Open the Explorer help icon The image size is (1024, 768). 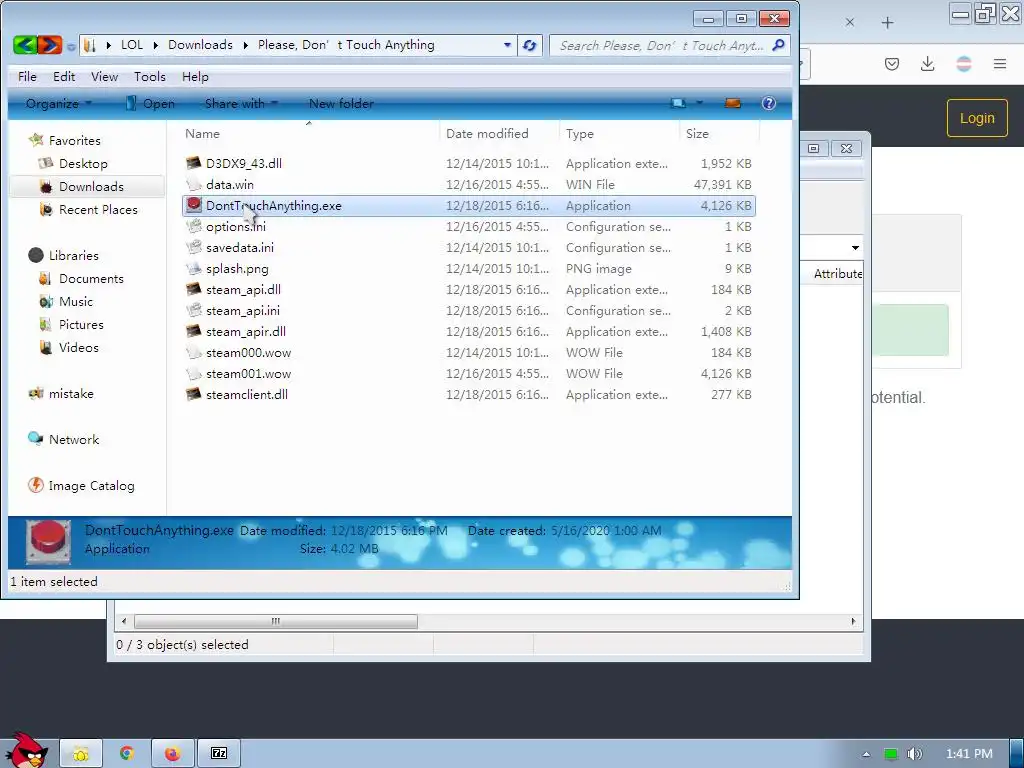(769, 103)
